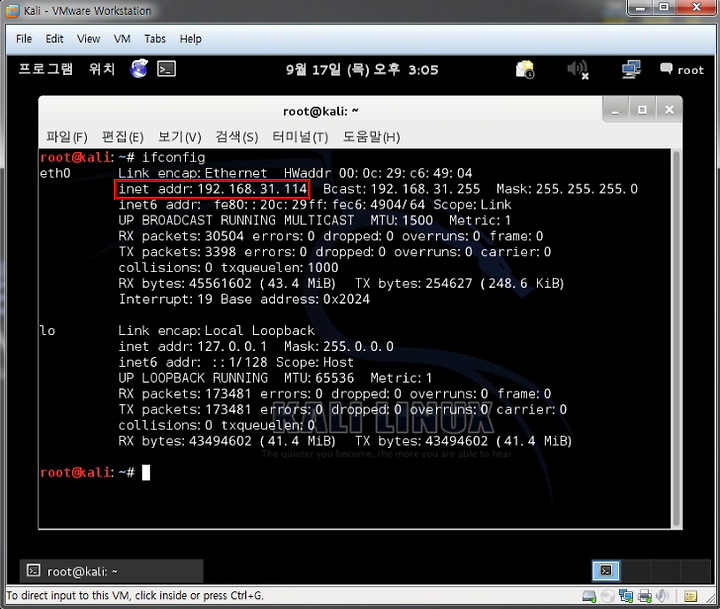
Task: Open the 터미널(T) terminal menu
Action: (300, 136)
